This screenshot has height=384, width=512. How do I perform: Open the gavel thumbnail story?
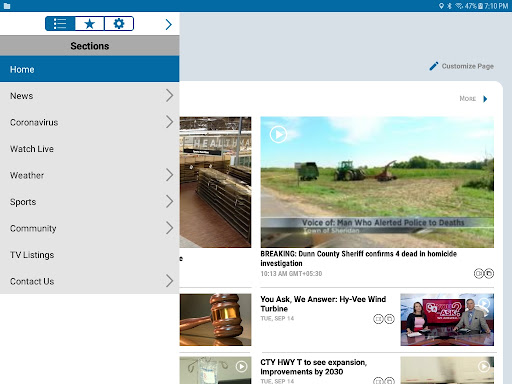pos(215,320)
